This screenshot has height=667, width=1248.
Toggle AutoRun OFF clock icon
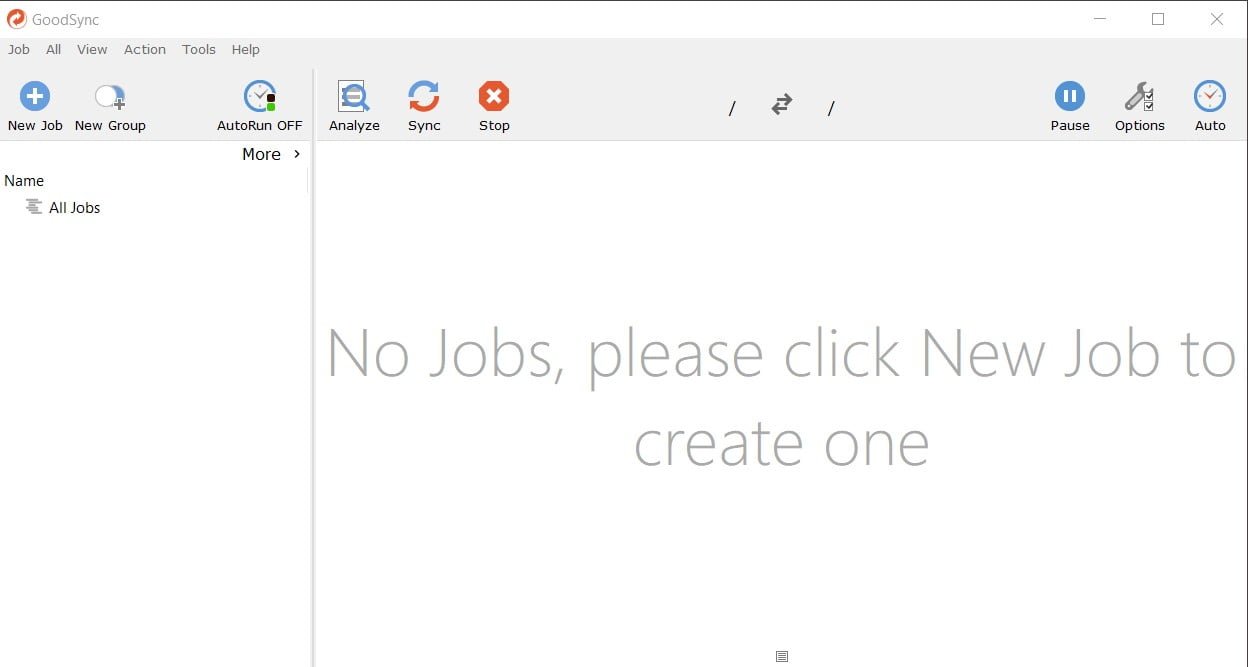[260, 97]
